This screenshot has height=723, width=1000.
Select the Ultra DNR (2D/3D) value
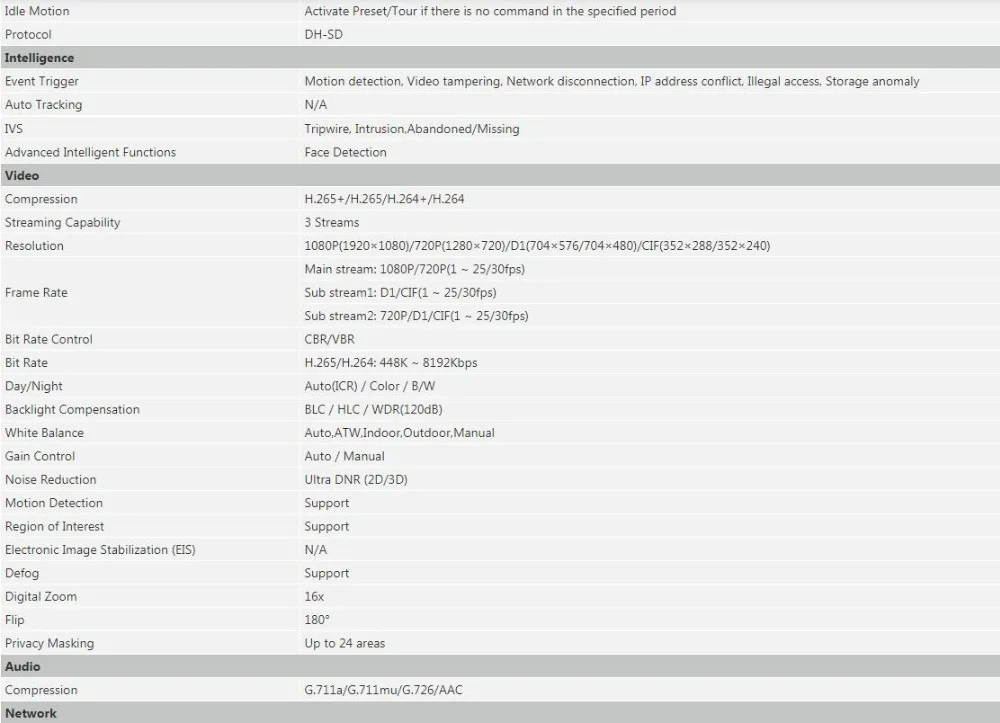356,479
